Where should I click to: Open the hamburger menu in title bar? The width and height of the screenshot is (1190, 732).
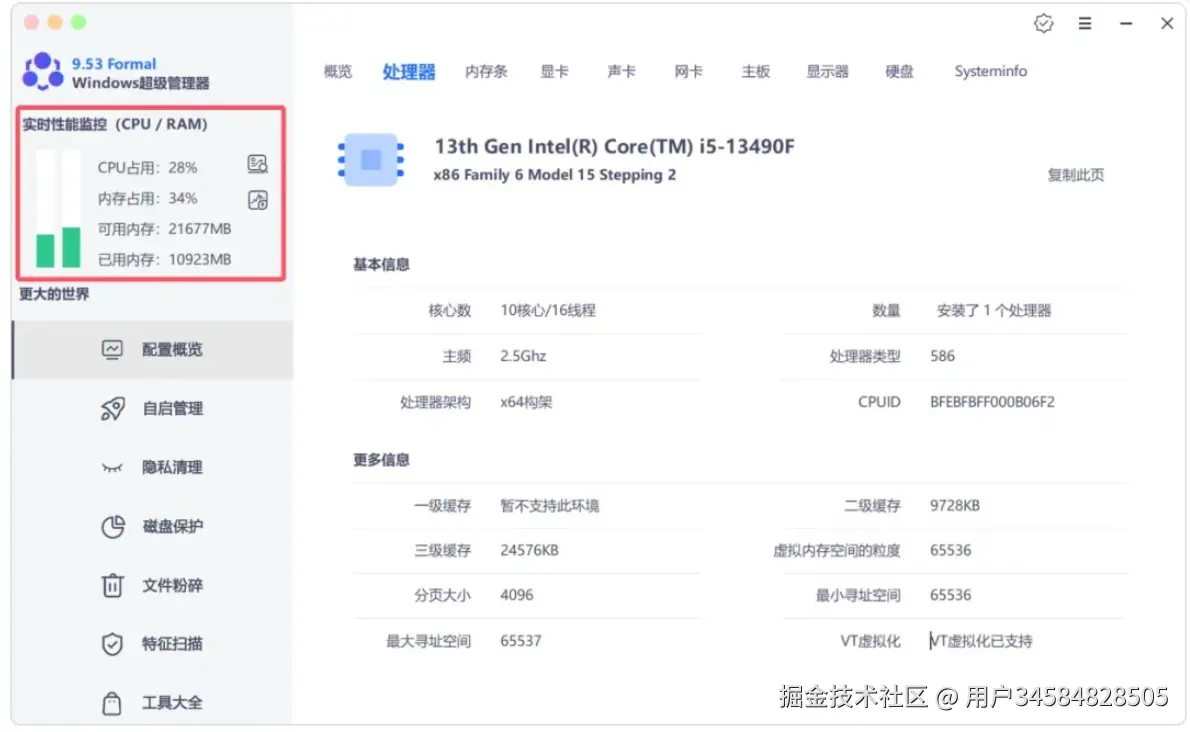(x=1085, y=24)
